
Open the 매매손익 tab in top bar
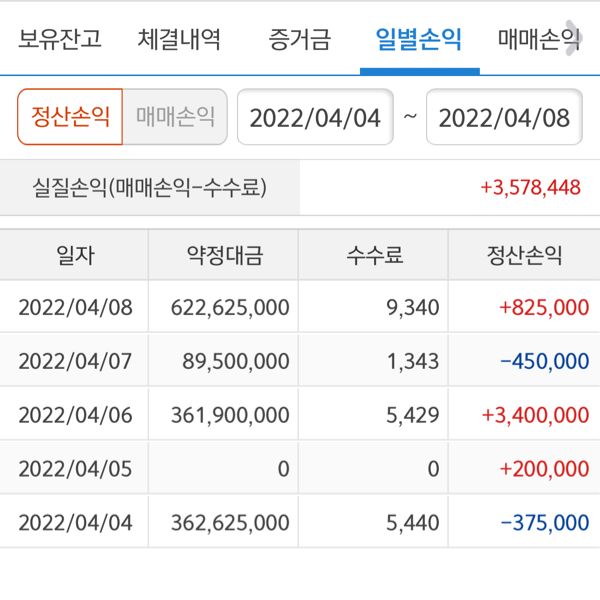point(536,41)
